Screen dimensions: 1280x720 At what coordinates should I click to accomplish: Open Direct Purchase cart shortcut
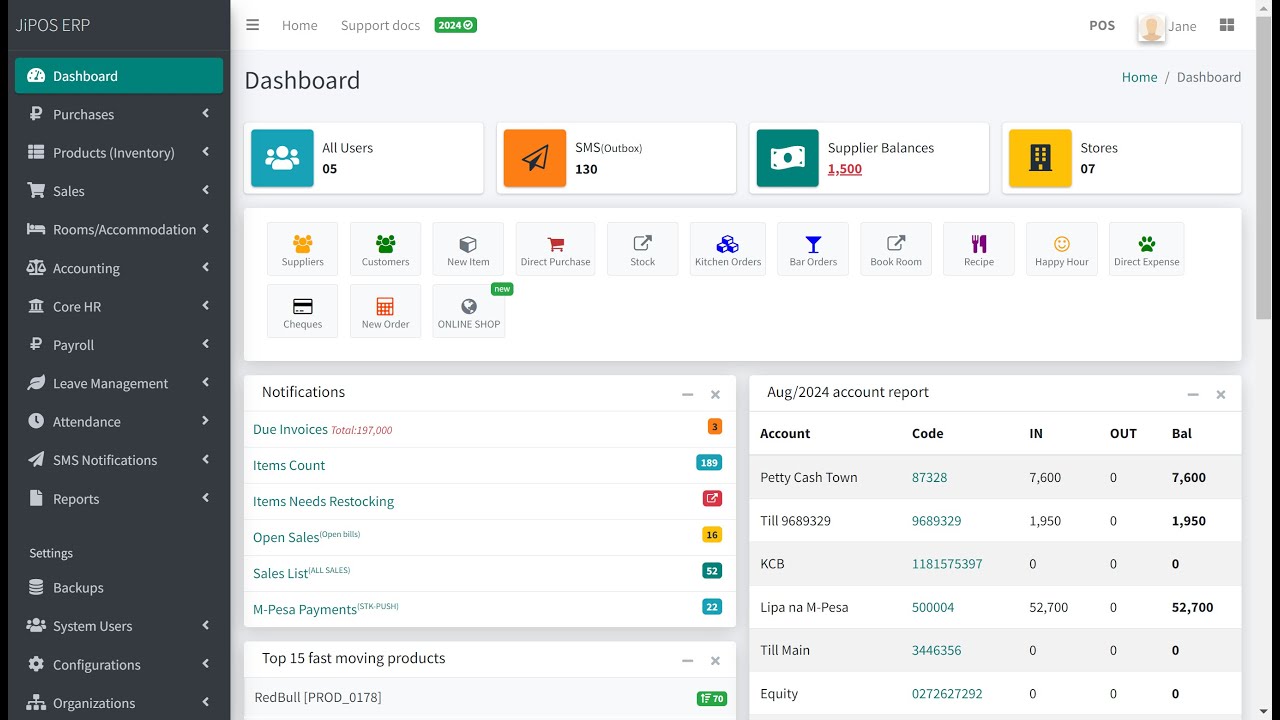point(555,249)
